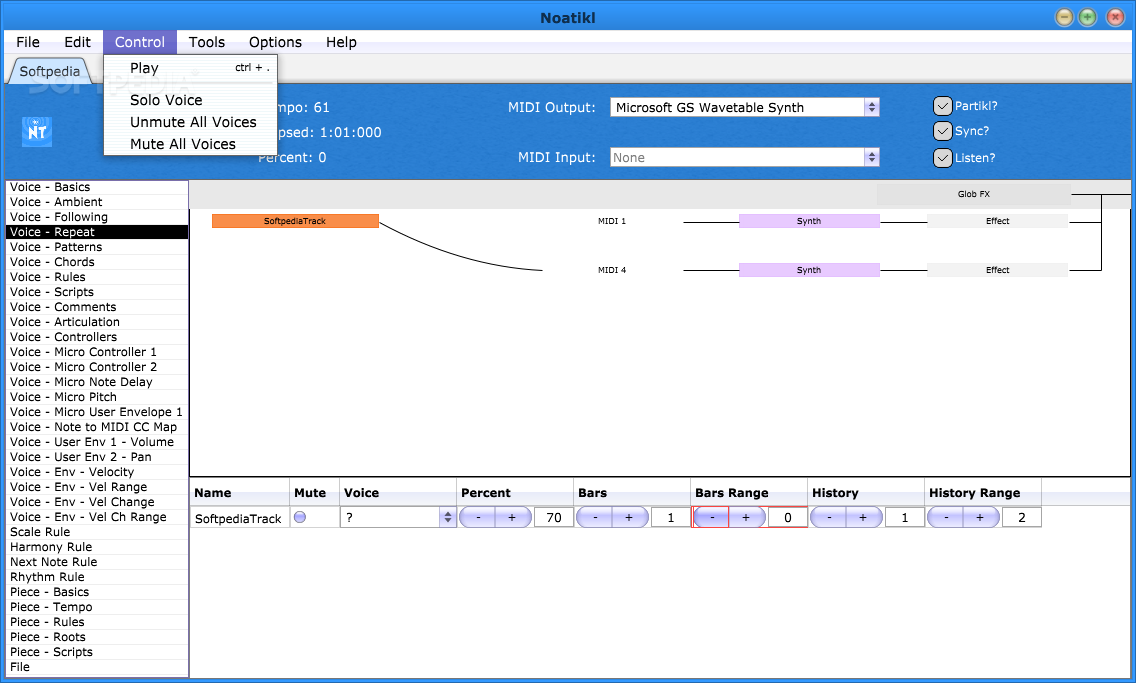Select Voice - Patterns in the list

tap(97, 247)
